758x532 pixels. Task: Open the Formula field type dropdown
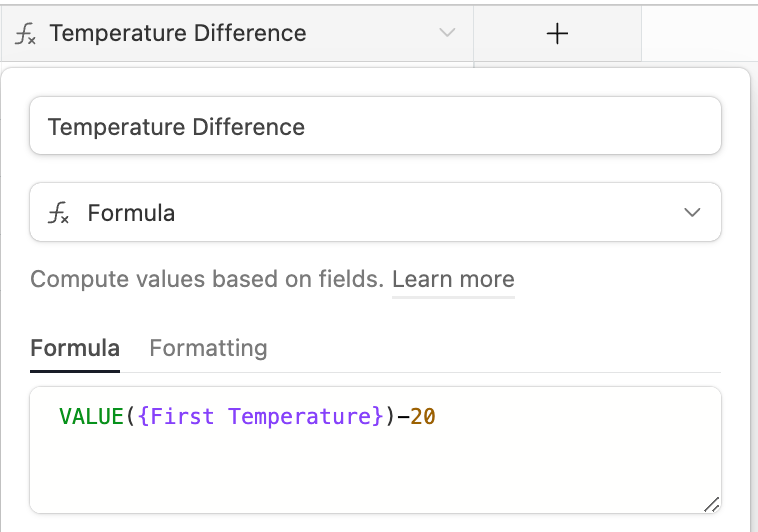tap(375, 212)
